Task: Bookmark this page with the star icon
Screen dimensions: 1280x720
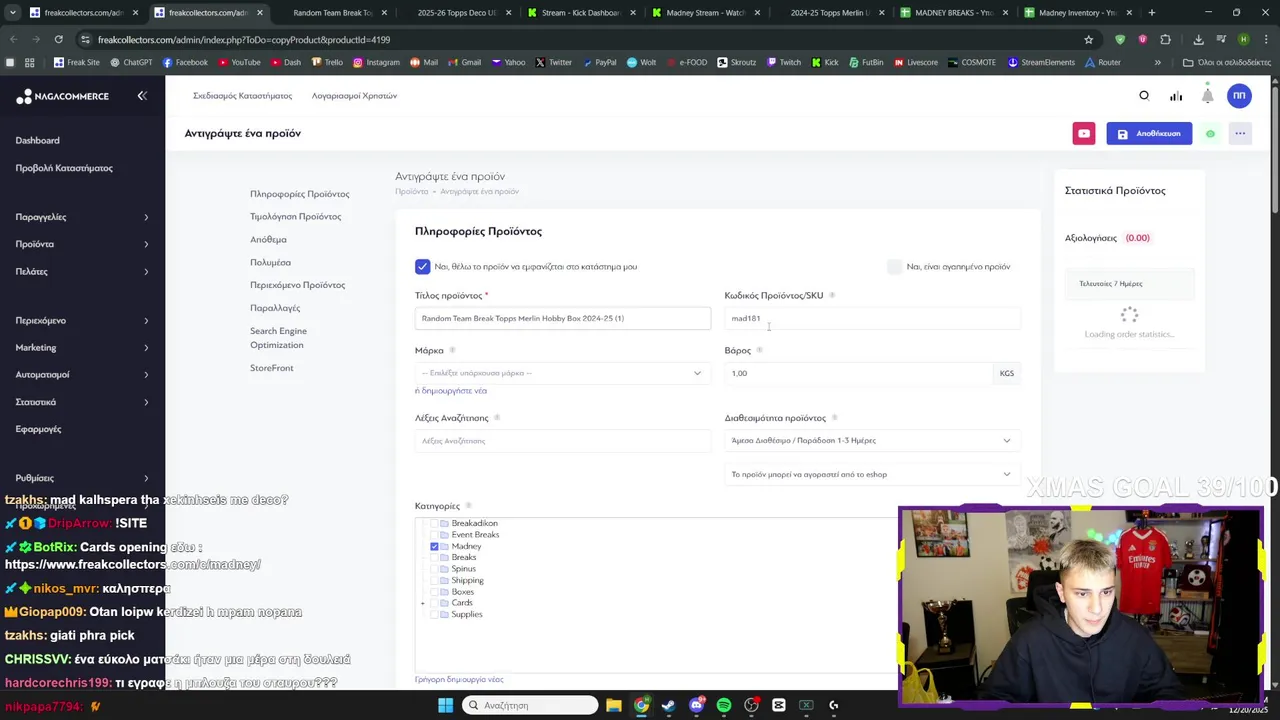Action: 1088,39
